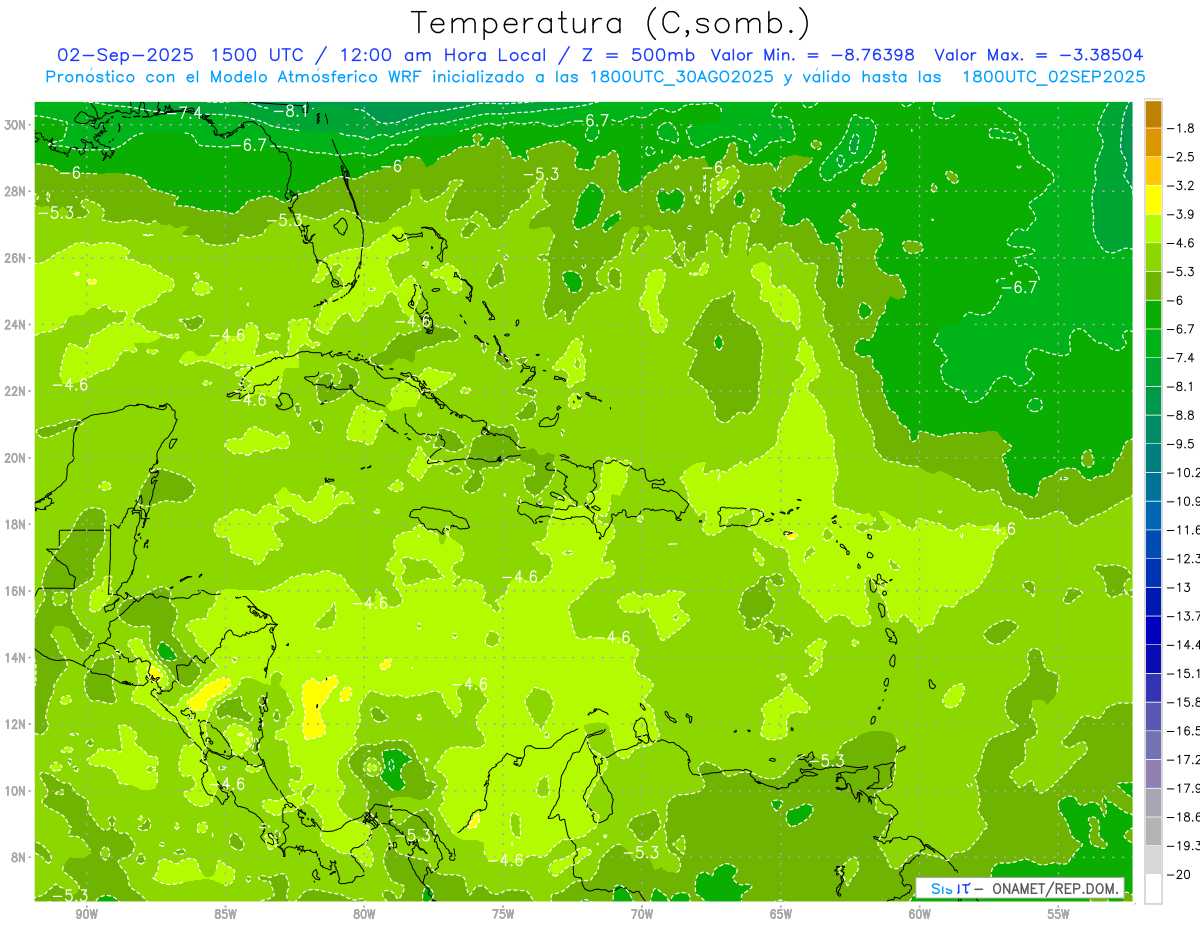Screen dimensions: 1200x927
Task: Click the "10N" latitude axis label
Action: 16,790
